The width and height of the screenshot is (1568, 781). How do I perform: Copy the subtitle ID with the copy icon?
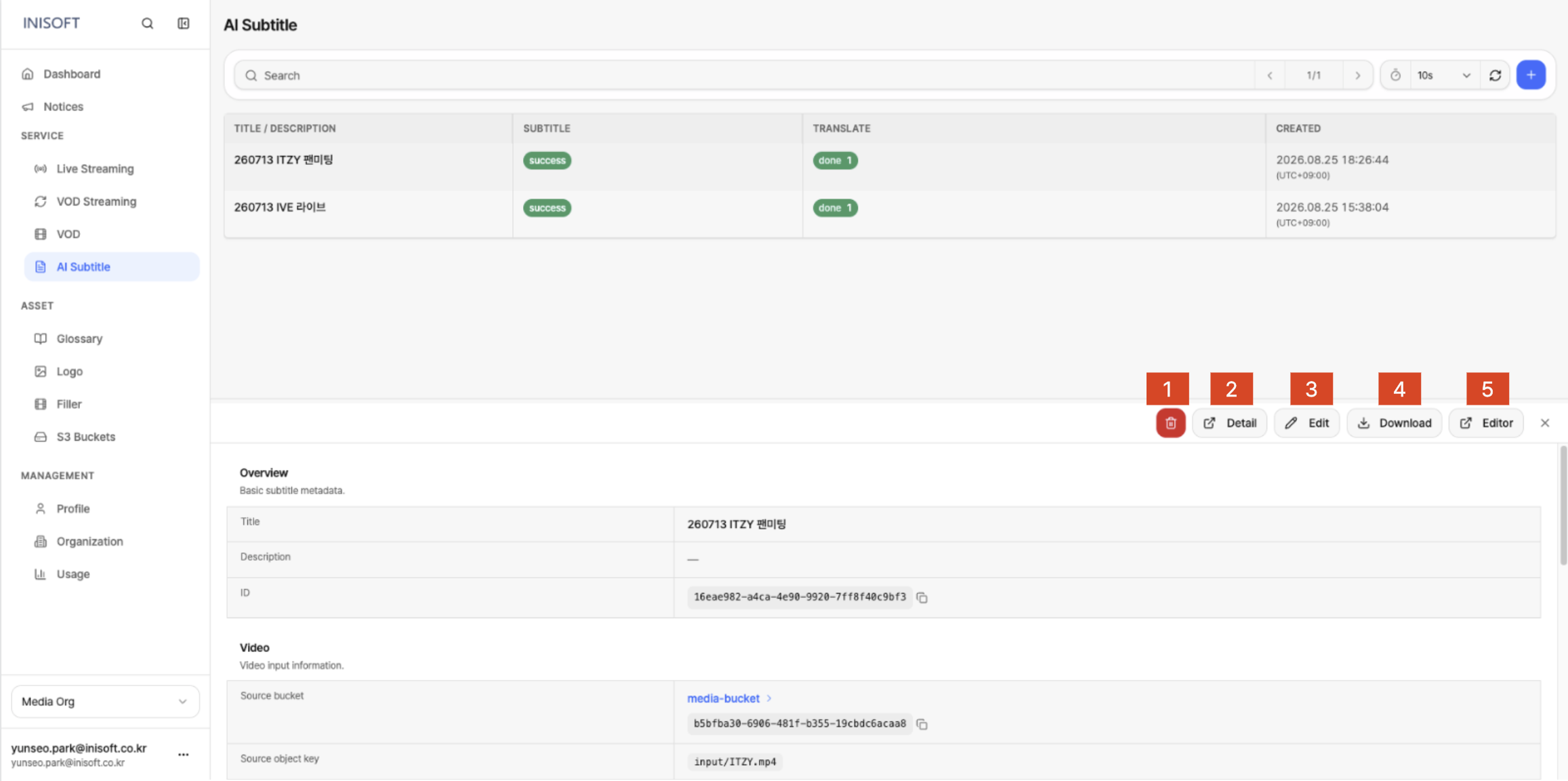point(922,597)
